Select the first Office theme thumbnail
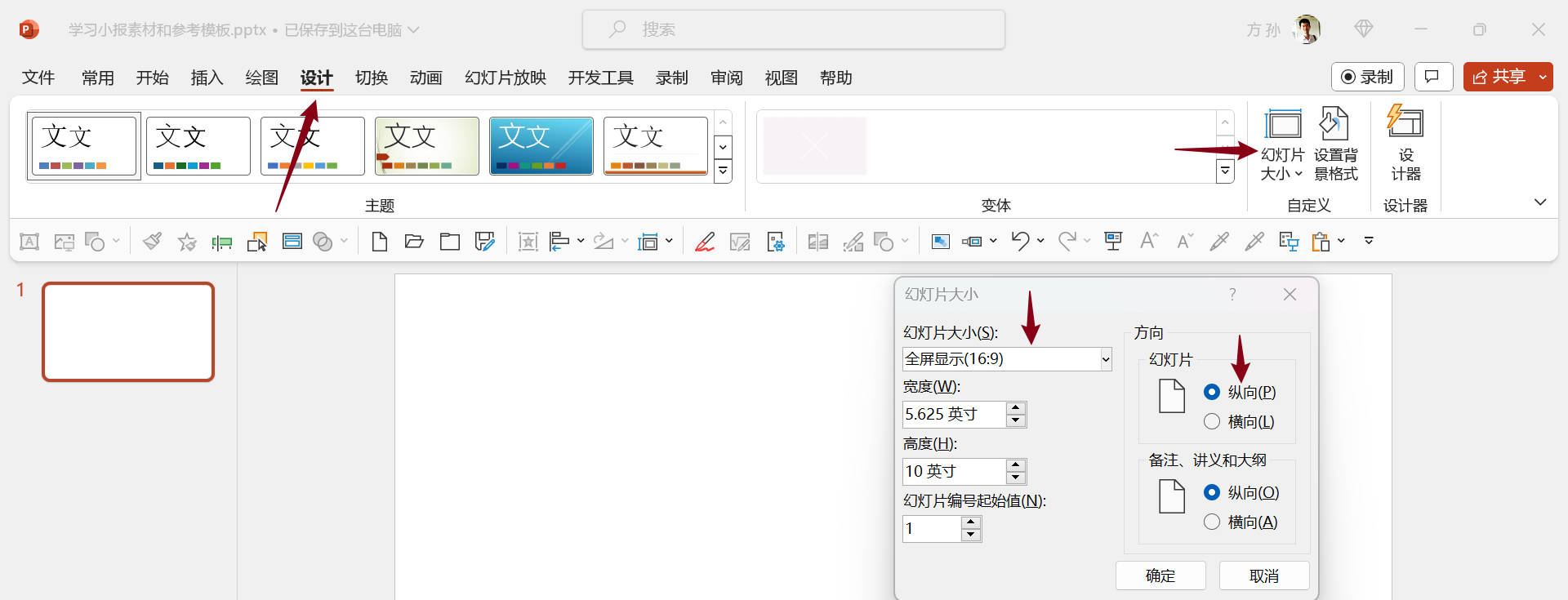 (83, 145)
